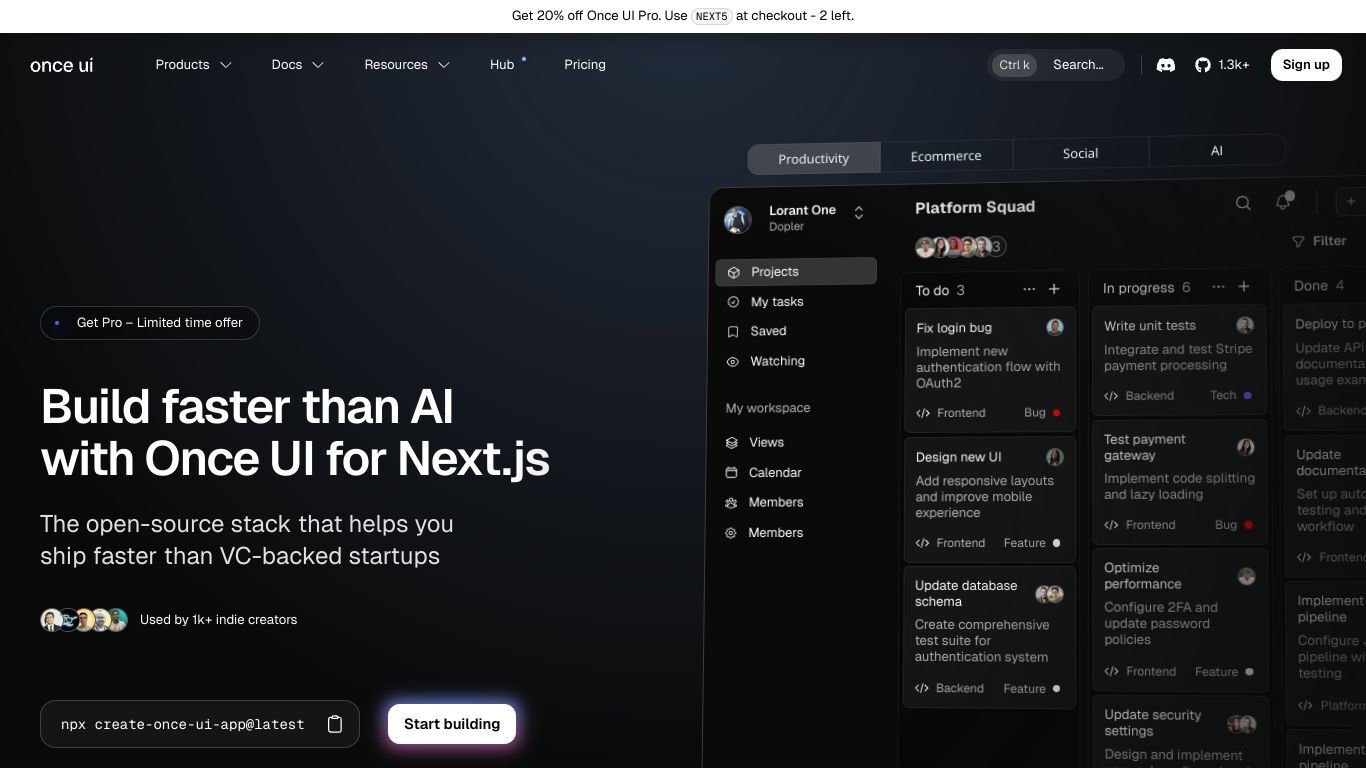Image resolution: width=1366 pixels, height=768 pixels.
Task: Click the Write unit tests assignee avatar
Action: coord(1245,325)
